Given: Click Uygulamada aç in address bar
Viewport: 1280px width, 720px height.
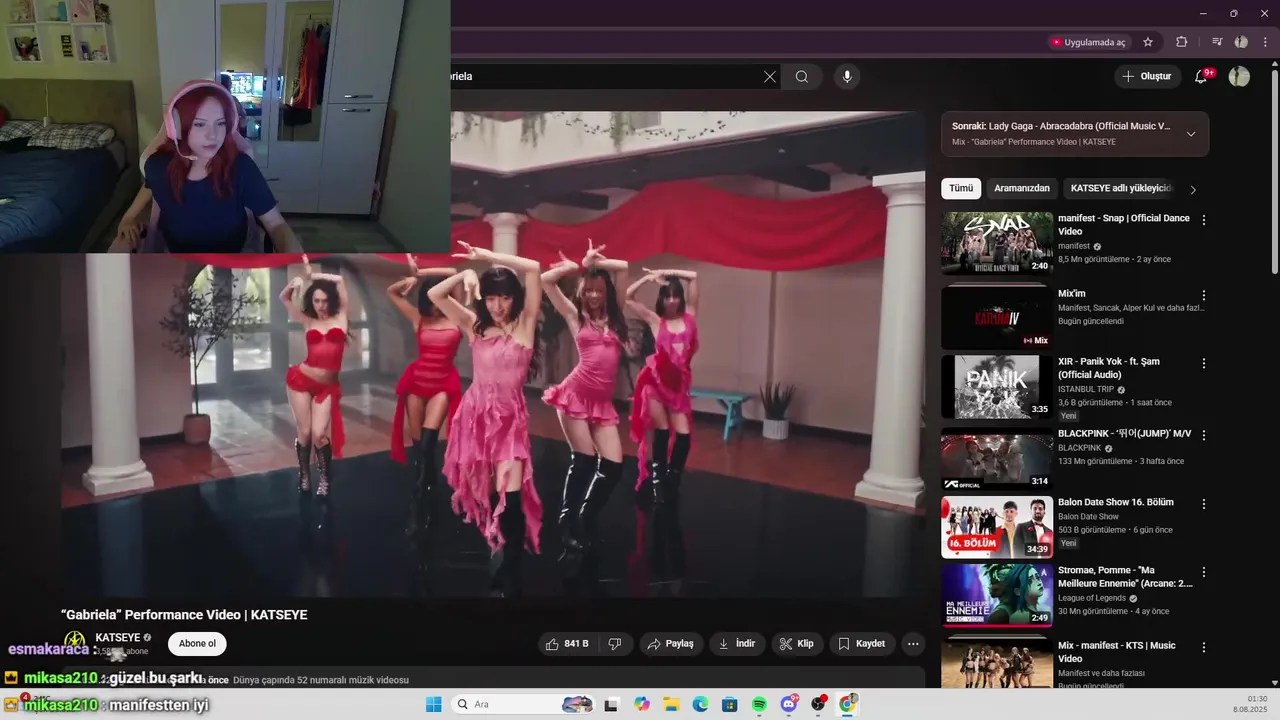Looking at the screenshot, I should coord(1088,42).
